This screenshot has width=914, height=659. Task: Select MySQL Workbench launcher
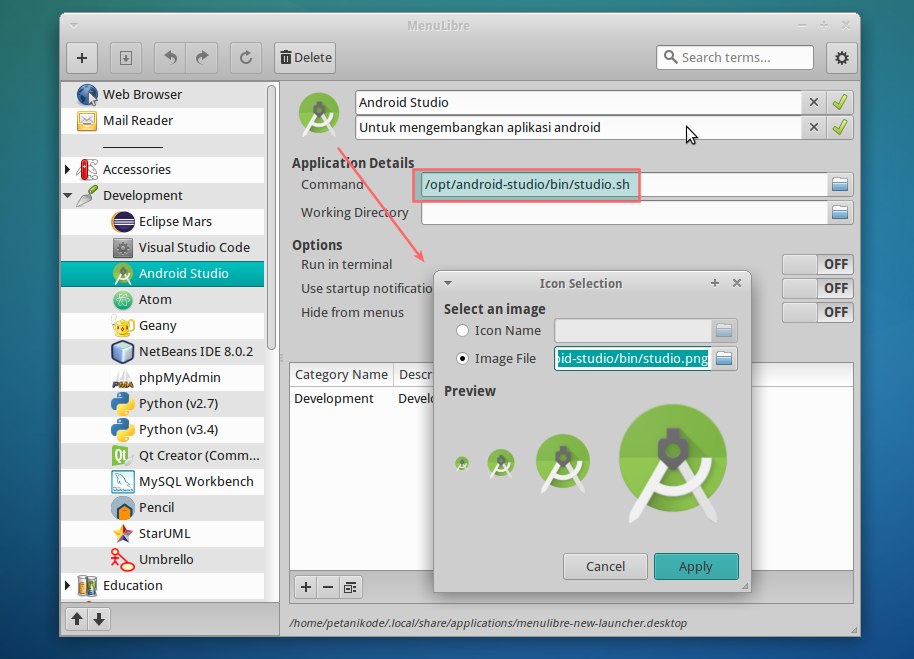[x=163, y=481]
